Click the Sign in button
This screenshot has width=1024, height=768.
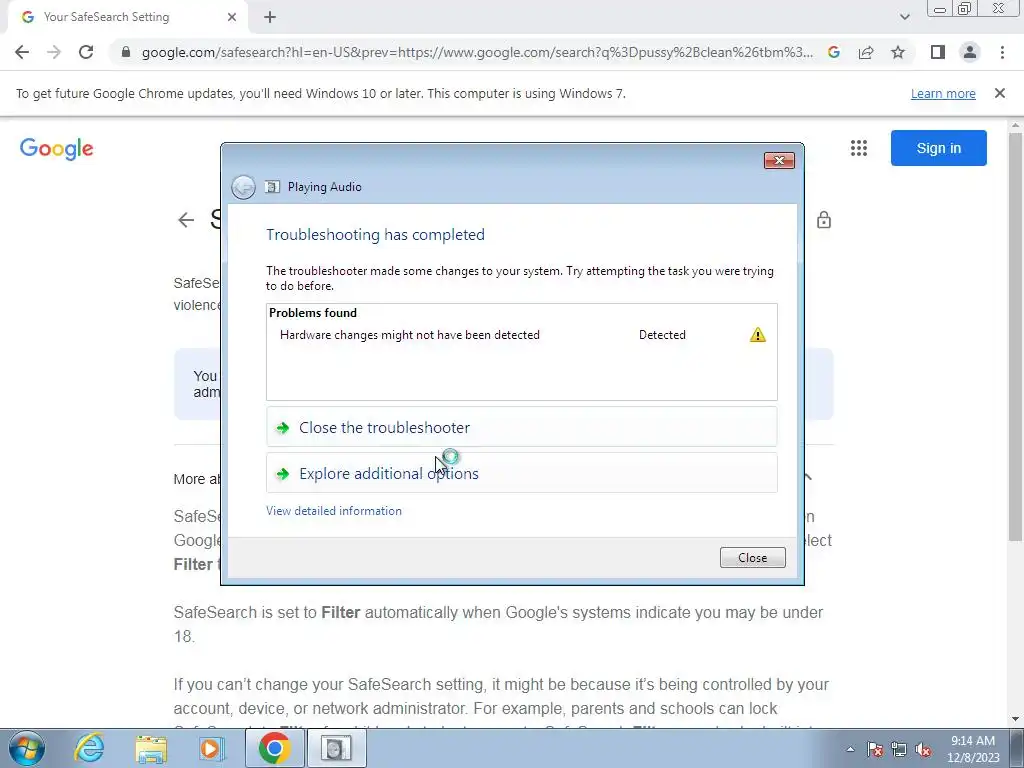(x=938, y=148)
